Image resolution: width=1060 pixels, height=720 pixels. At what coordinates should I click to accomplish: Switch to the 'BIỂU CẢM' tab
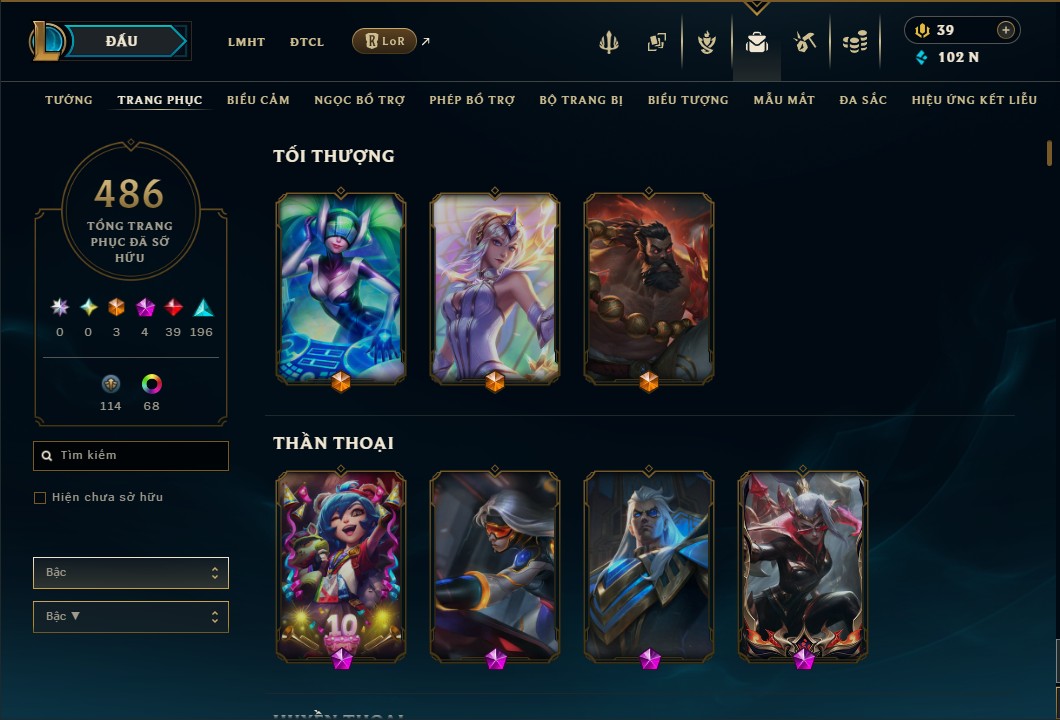coord(258,100)
